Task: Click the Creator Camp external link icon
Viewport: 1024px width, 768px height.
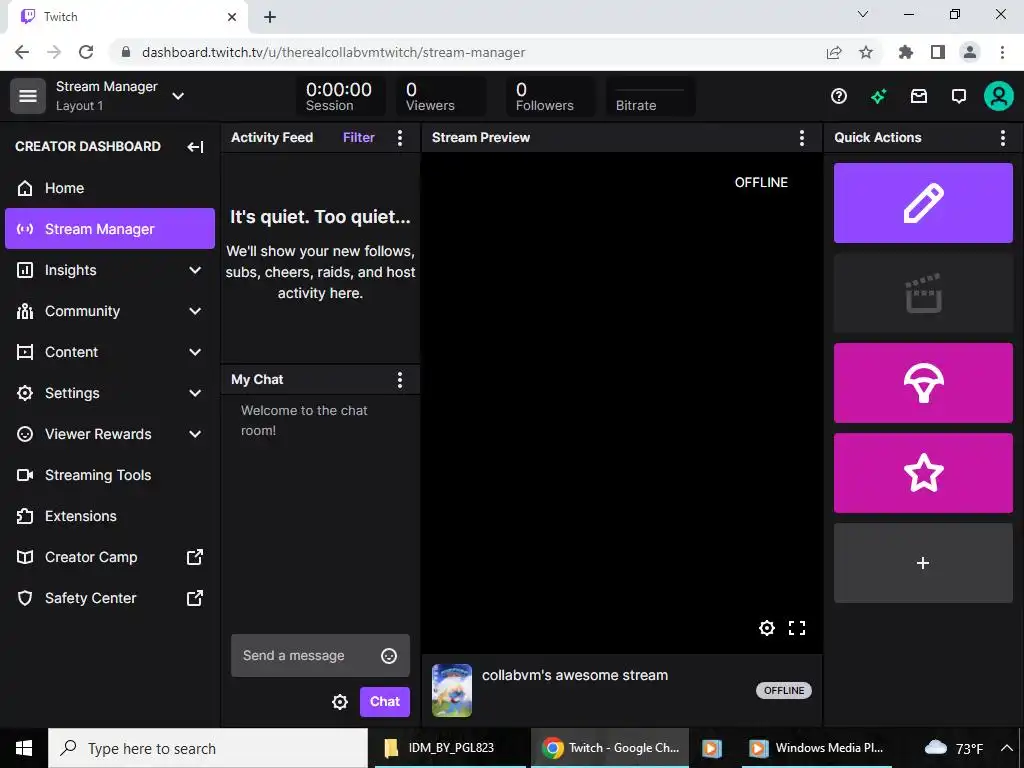Action: point(195,557)
